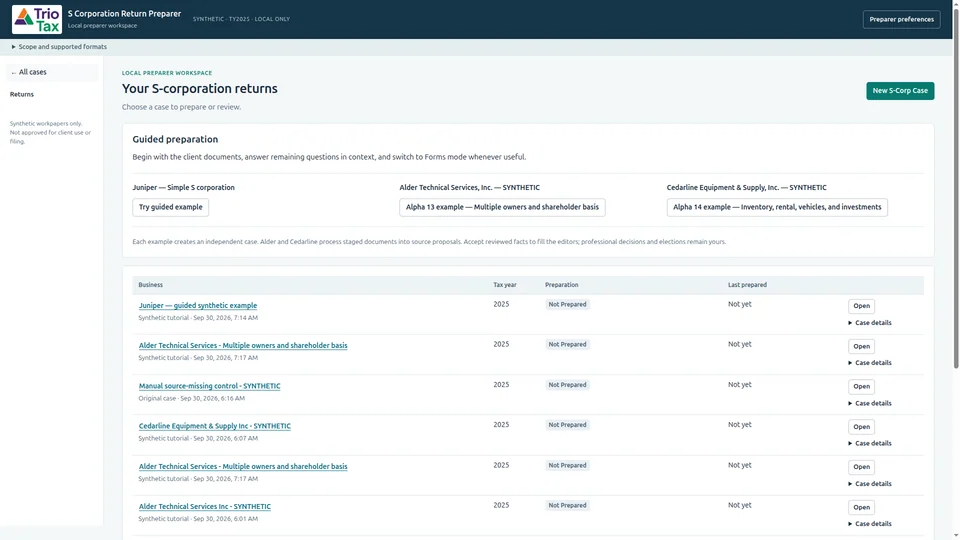
Task: Click Not Prepared badge in Cedarline row
Action: coord(567,425)
